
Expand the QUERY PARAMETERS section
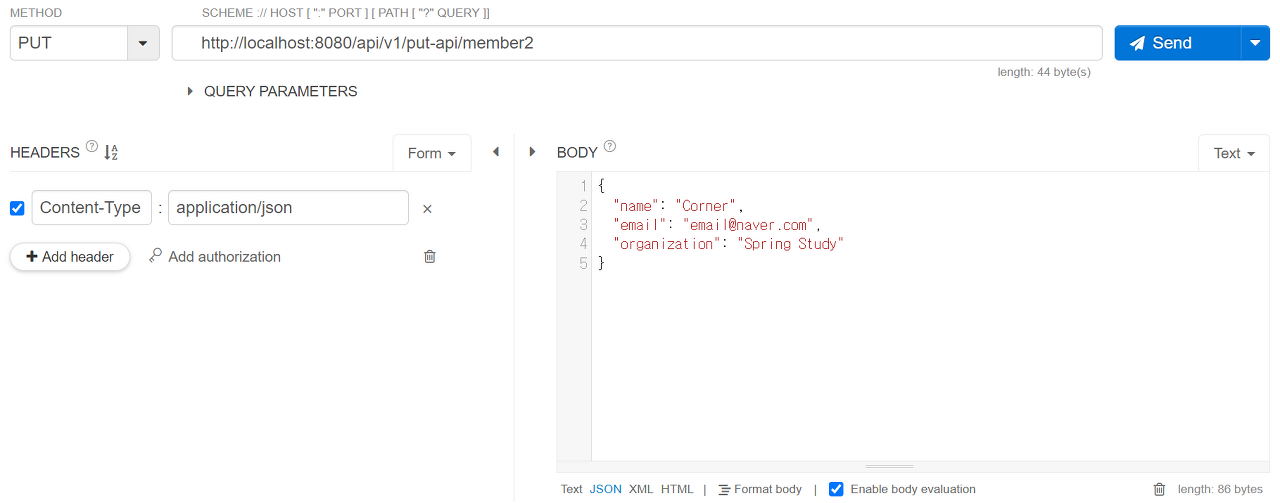pyautogui.click(x=272, y=91)
